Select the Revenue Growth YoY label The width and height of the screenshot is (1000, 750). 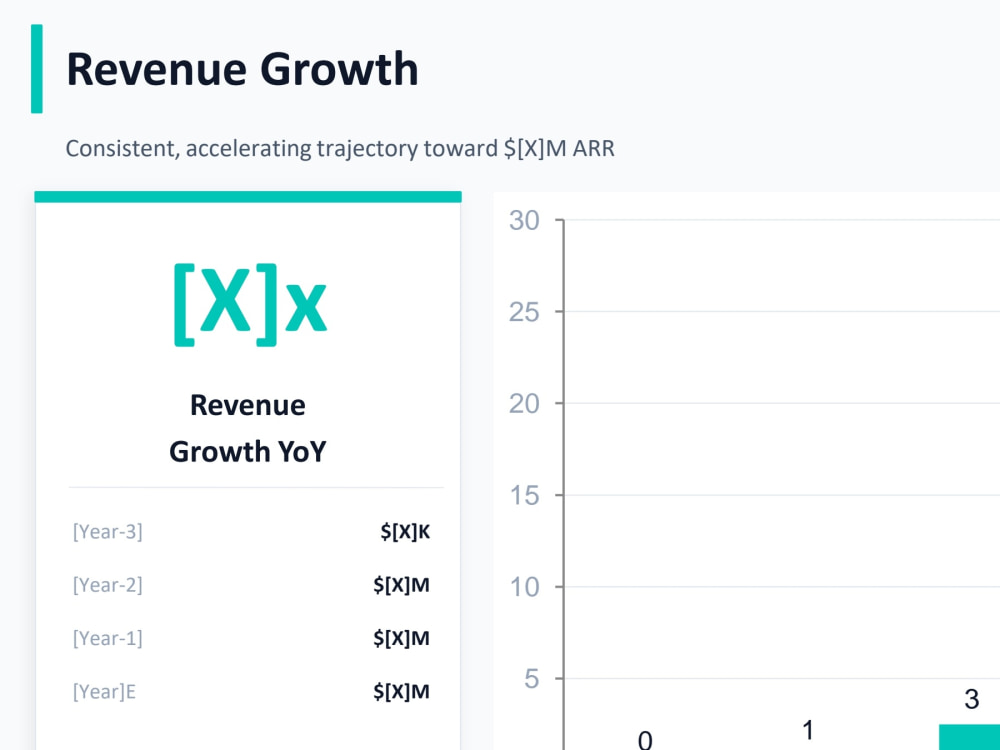[x=247, y=428]
